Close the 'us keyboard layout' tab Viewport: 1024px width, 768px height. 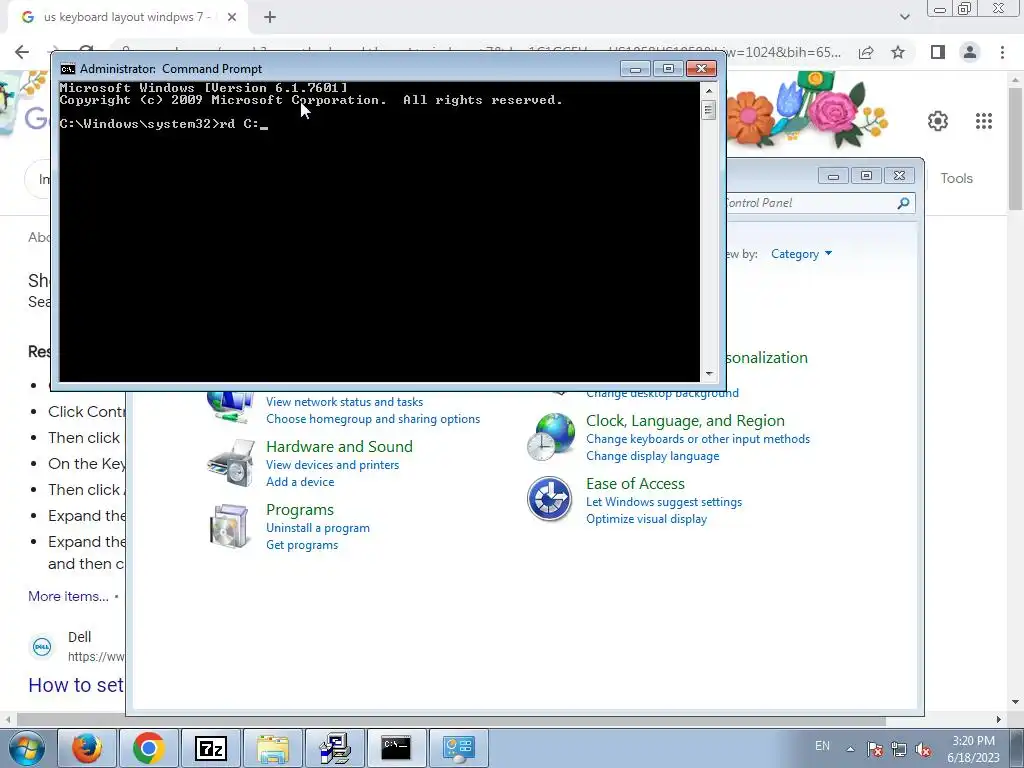(232, 18)
